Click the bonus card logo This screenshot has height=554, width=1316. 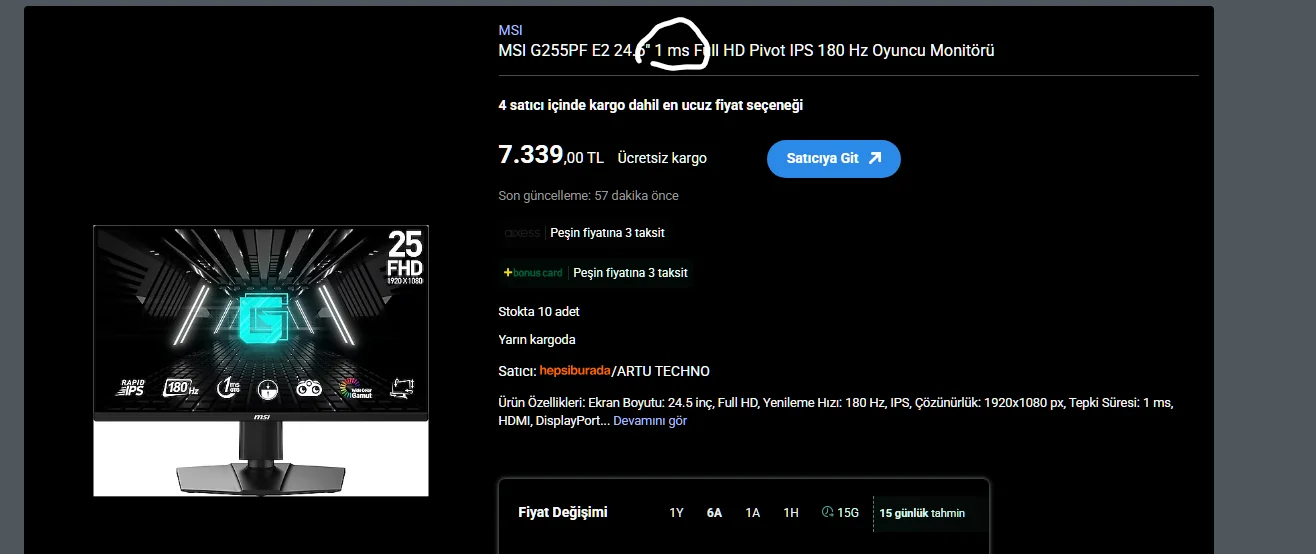533,273
